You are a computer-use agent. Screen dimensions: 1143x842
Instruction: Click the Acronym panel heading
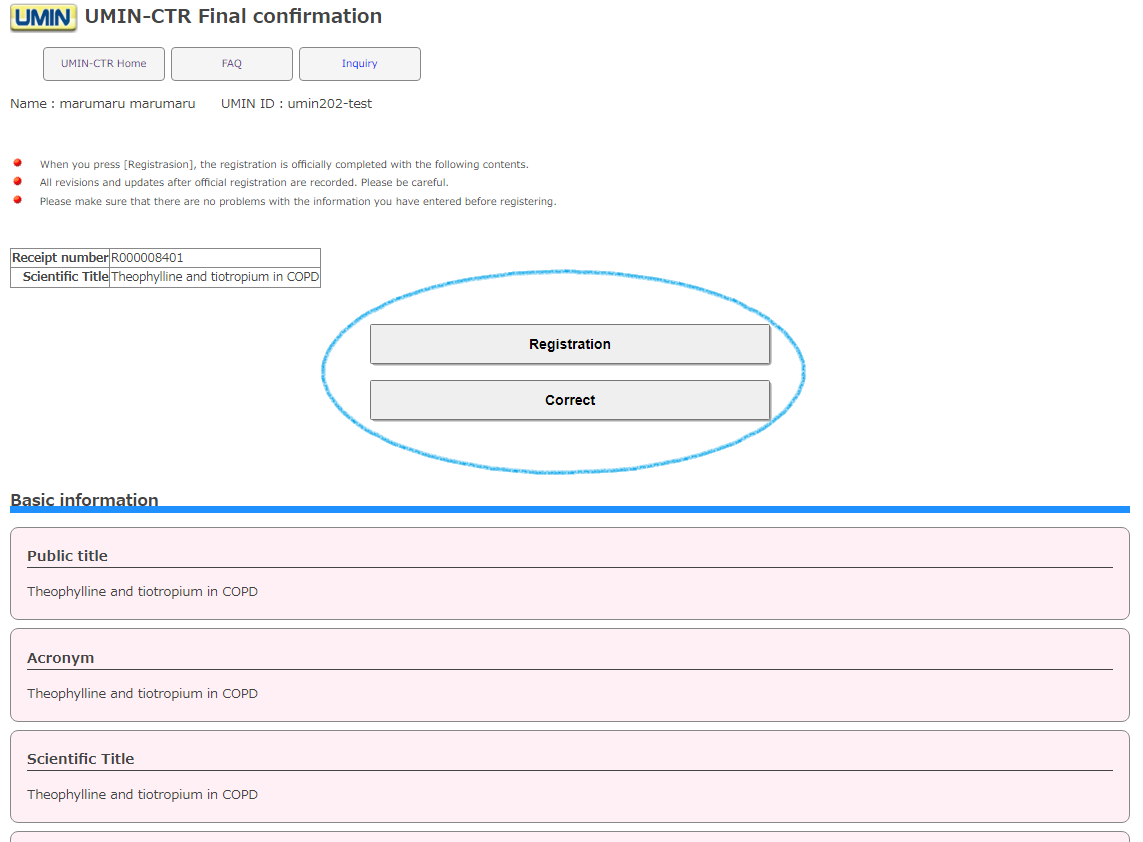(x=60, y=658)
